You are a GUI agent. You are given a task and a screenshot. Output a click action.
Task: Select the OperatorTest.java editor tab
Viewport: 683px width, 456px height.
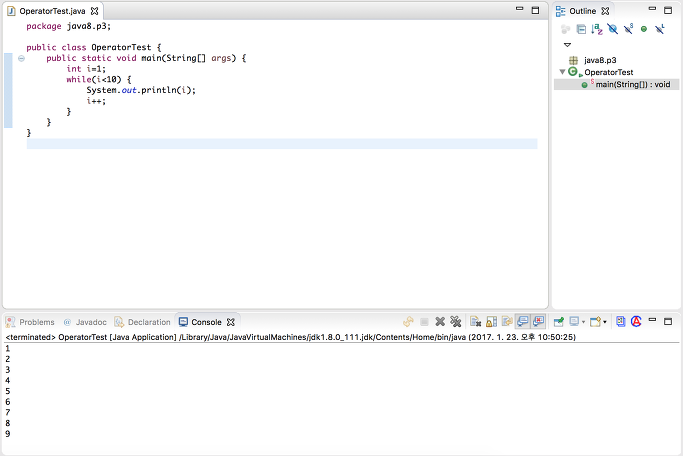[x=52, y=11]
